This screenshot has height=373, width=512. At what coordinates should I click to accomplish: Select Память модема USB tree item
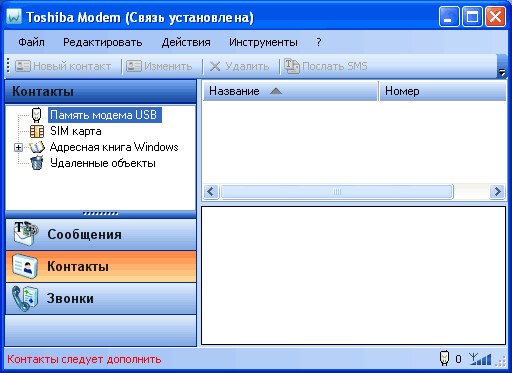click(x=105, y=115)
